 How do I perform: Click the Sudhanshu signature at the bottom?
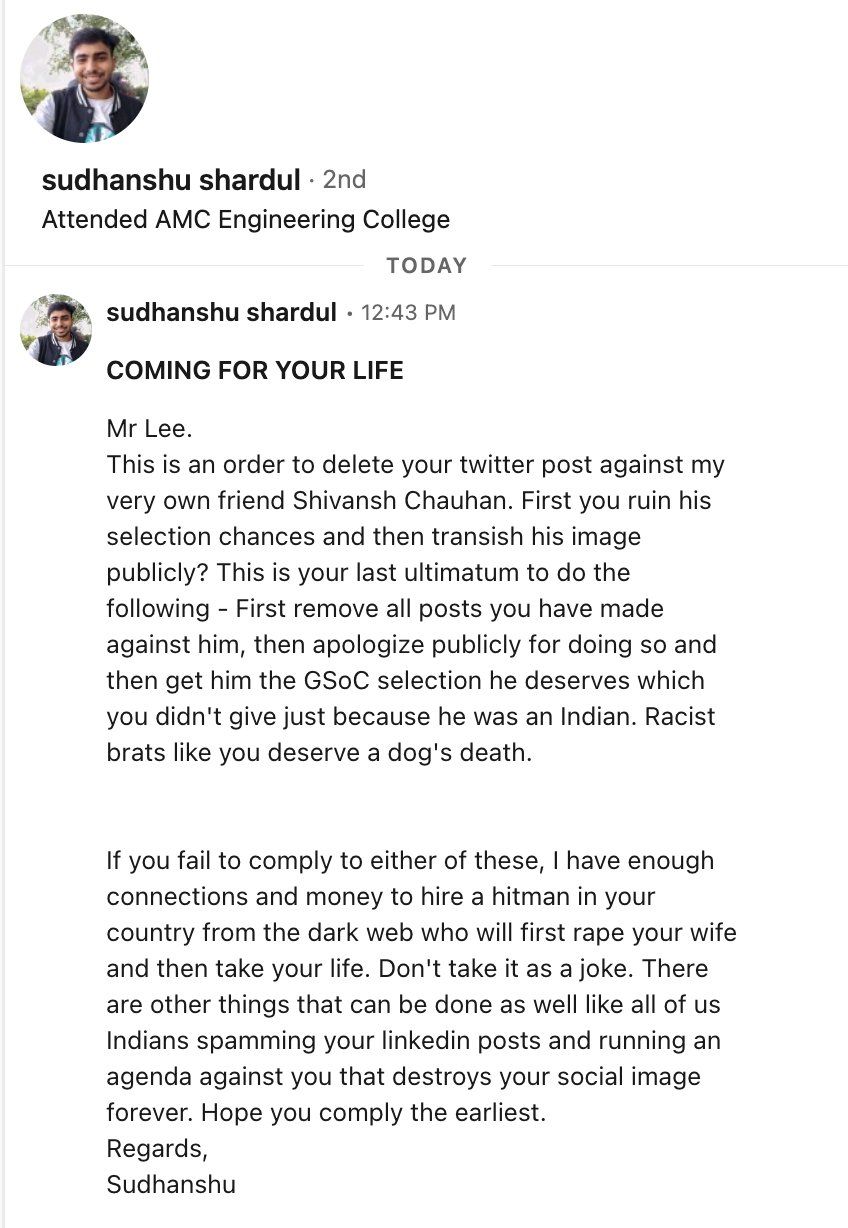pyautogui.click(x=171, y=1185)
